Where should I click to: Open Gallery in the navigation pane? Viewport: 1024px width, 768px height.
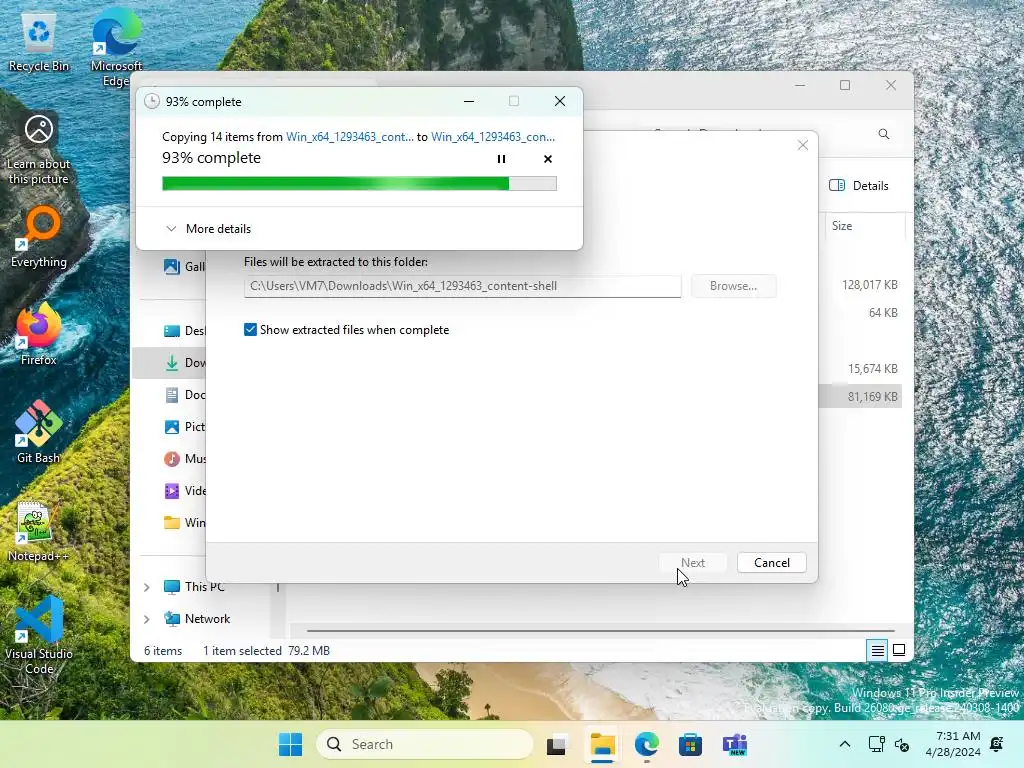(x=184, y=266)
